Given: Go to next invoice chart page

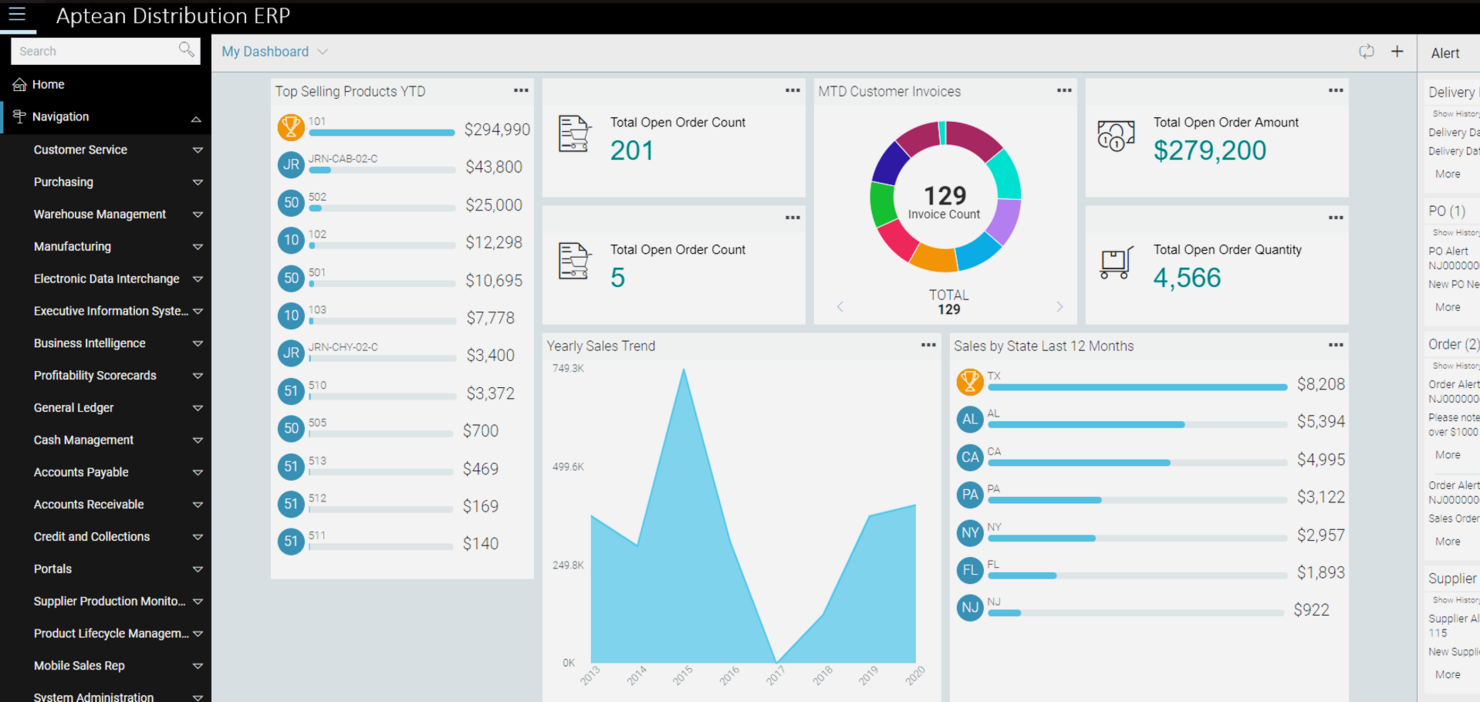Looking at the screenshot, I should coord(1059,307).
